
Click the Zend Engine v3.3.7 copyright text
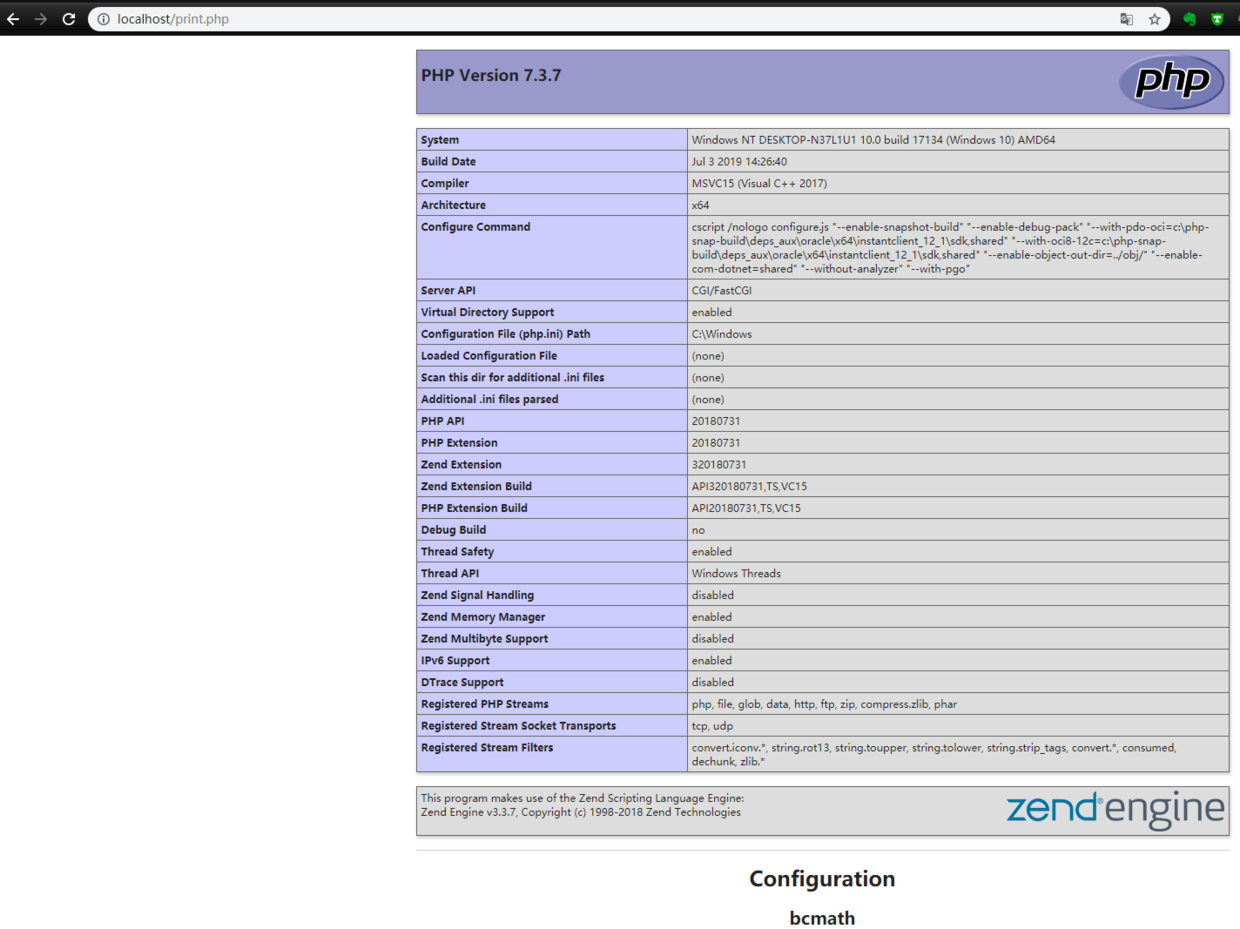(581, 812)
